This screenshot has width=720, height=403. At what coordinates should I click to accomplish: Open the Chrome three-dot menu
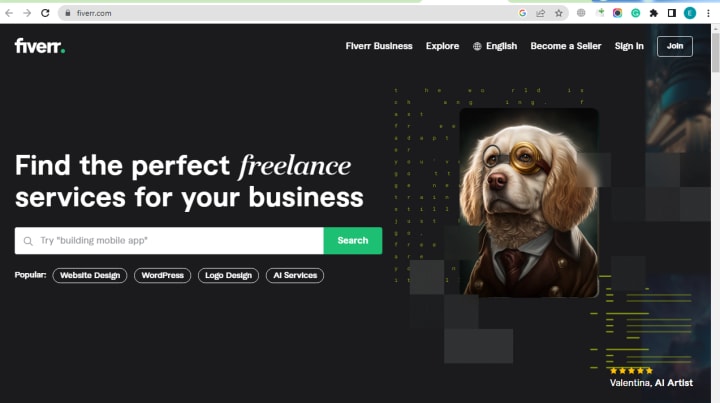708,13
